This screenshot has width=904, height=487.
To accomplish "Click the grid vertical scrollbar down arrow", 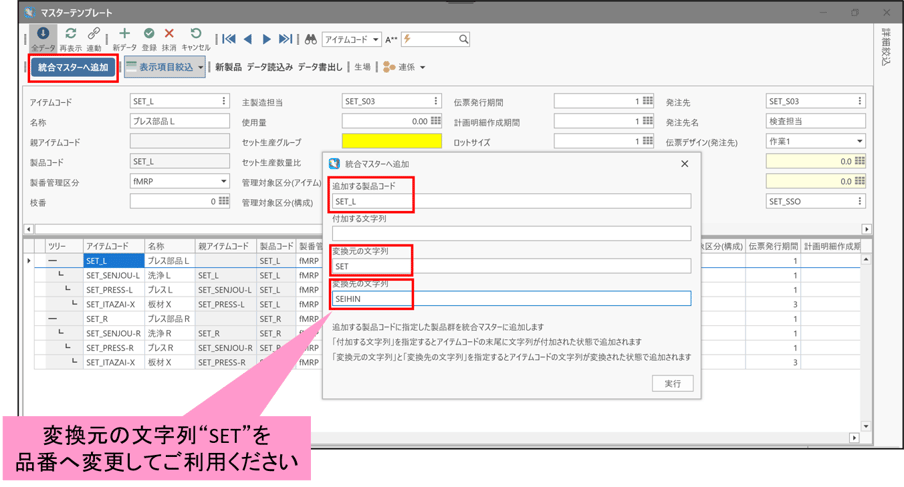I will click(x=866, y=426).
